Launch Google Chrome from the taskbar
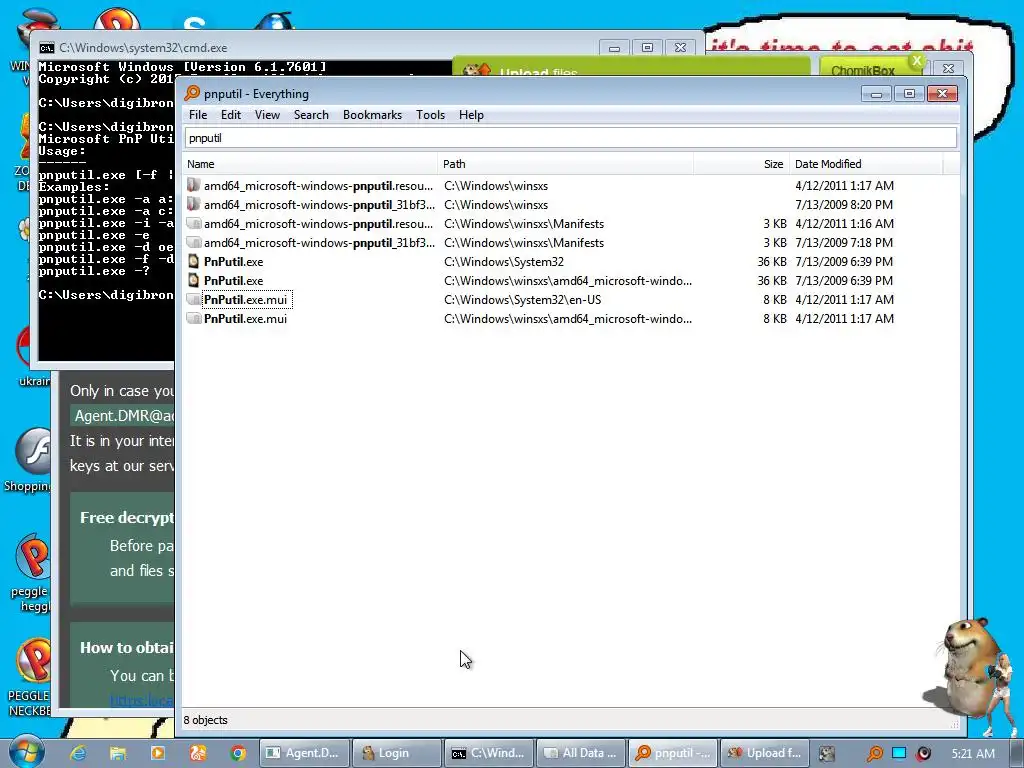This screenshot has height=768, width=1024. tap(238, 753)
